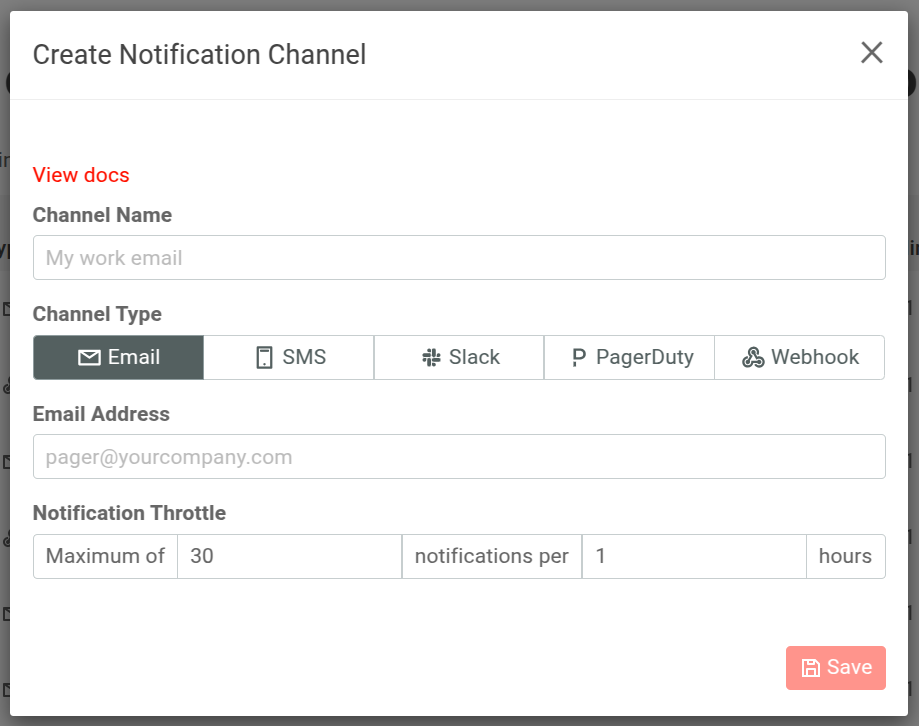Click the 'Maximum of' throttle segment

[104, 556]
